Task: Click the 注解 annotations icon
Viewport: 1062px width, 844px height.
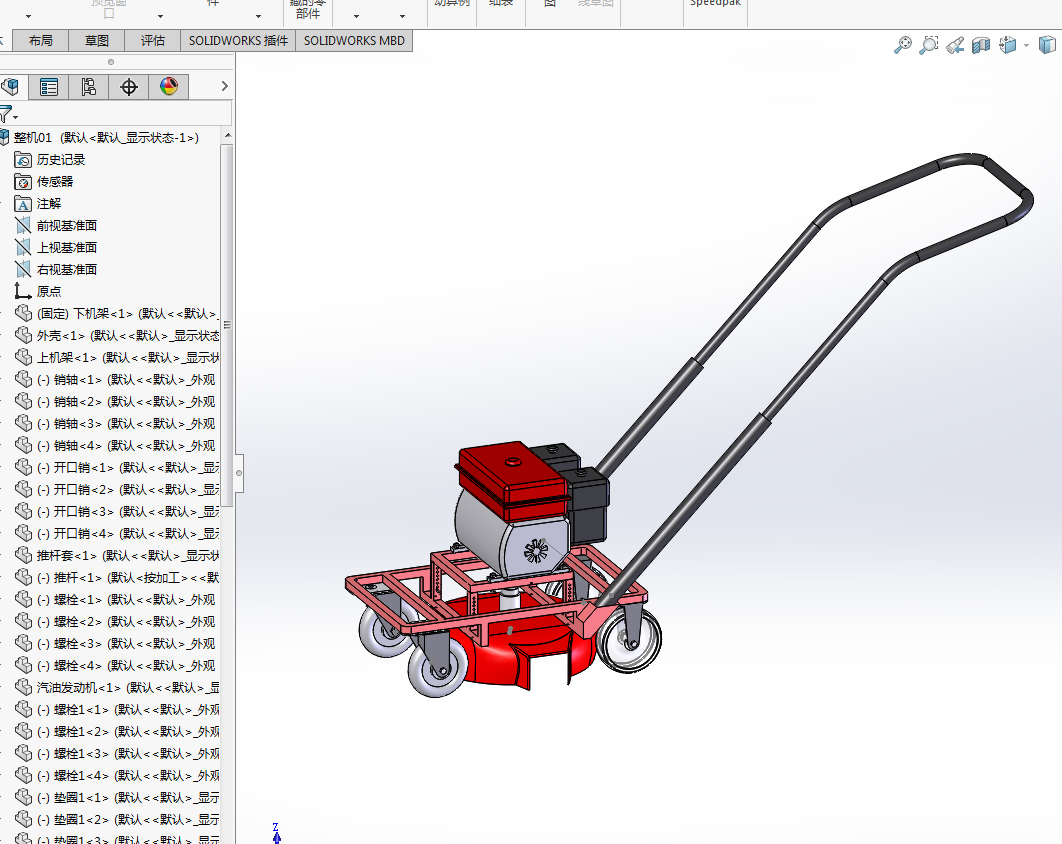Action: (23, 204)
